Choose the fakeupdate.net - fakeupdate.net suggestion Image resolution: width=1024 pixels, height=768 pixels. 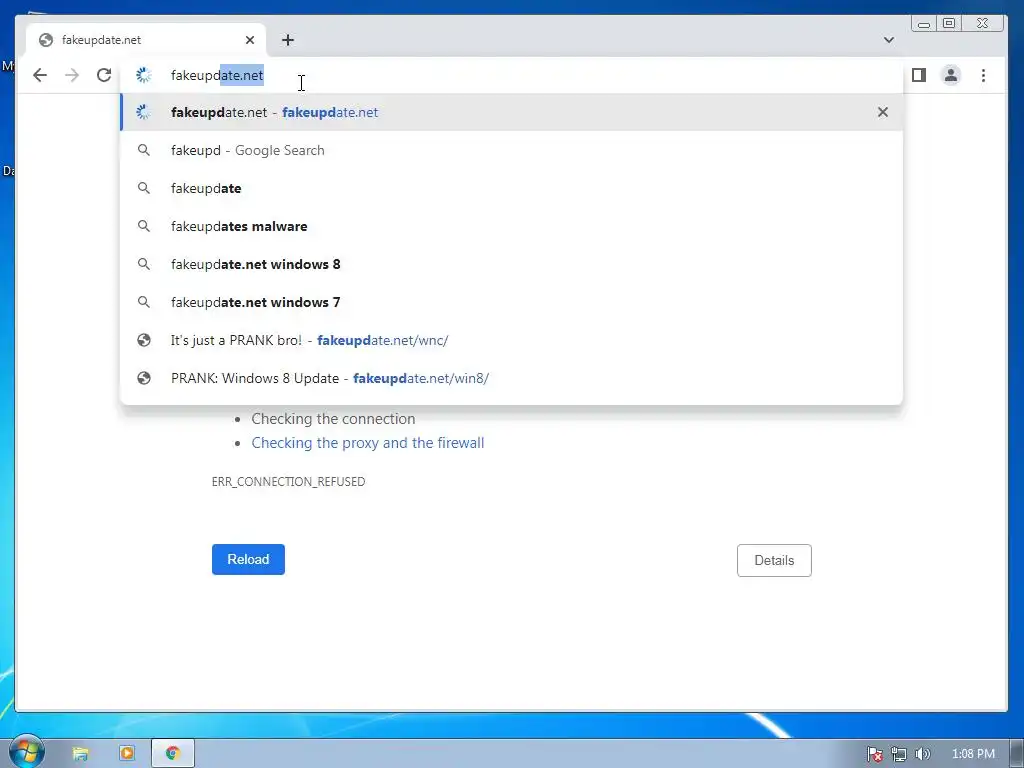tap(511, 112)
